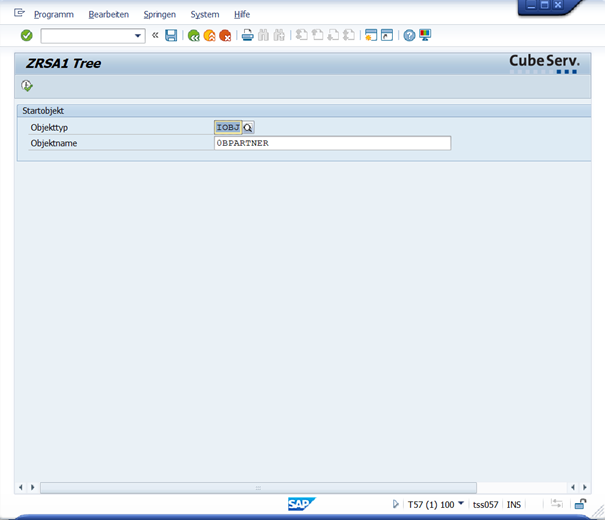This screenshot has width=605, height=520.
Task: Click the transfer arrows status bar icon
Action: (x=557, y=503)
